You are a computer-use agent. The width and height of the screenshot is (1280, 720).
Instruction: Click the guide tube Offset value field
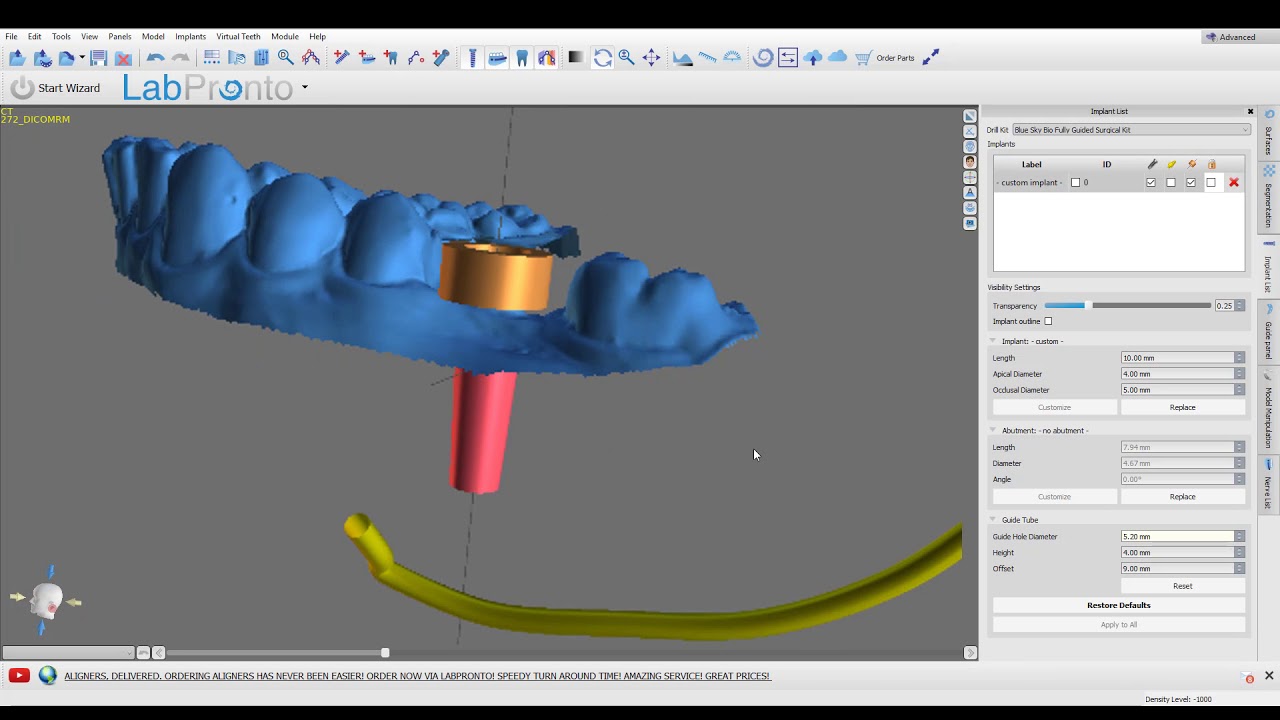click(1178, 569)
